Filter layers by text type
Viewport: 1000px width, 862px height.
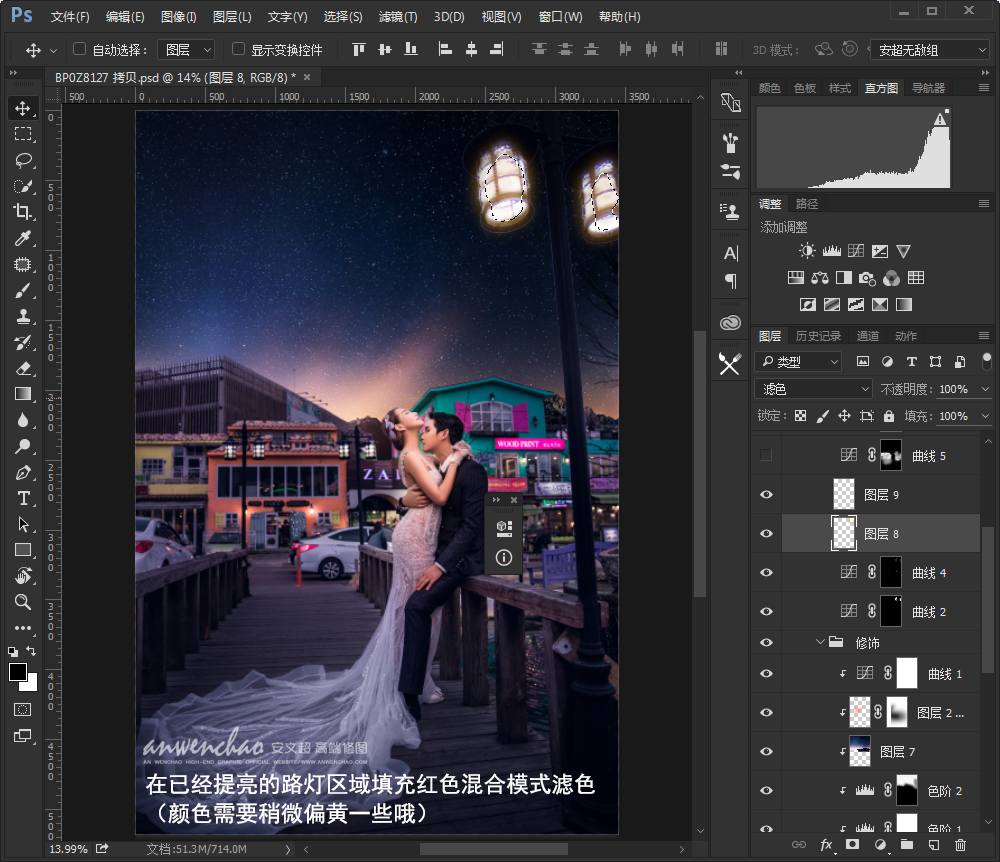coord(911,362)
